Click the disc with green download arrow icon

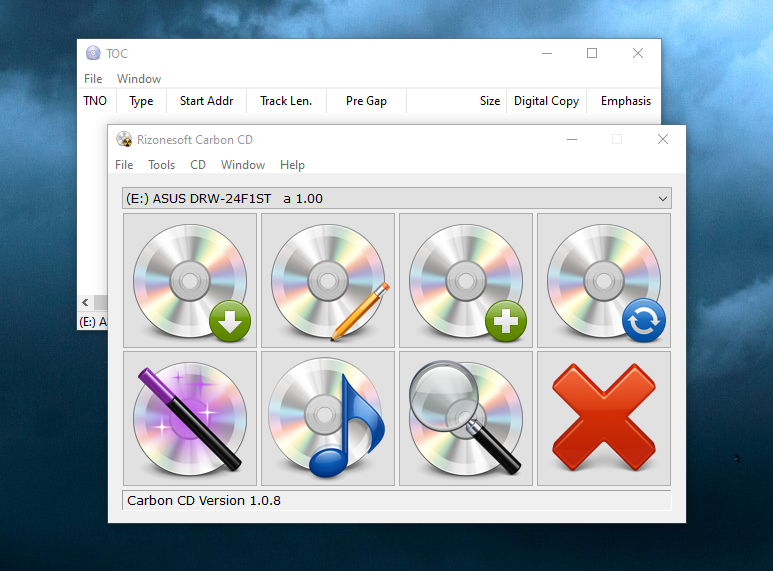click(x=190, y=281)
